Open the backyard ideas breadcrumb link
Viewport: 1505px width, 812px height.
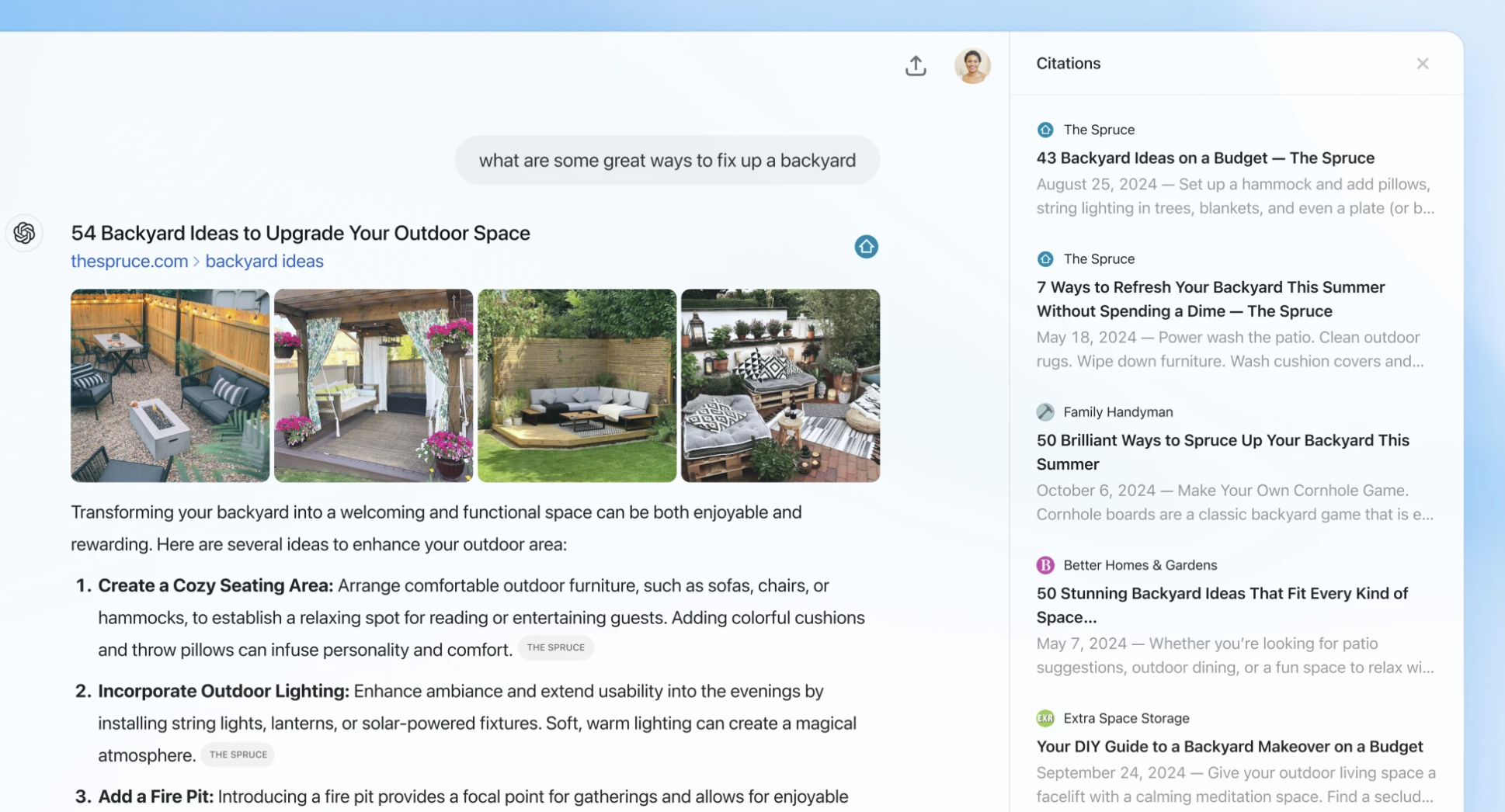(x=264, y=261)
